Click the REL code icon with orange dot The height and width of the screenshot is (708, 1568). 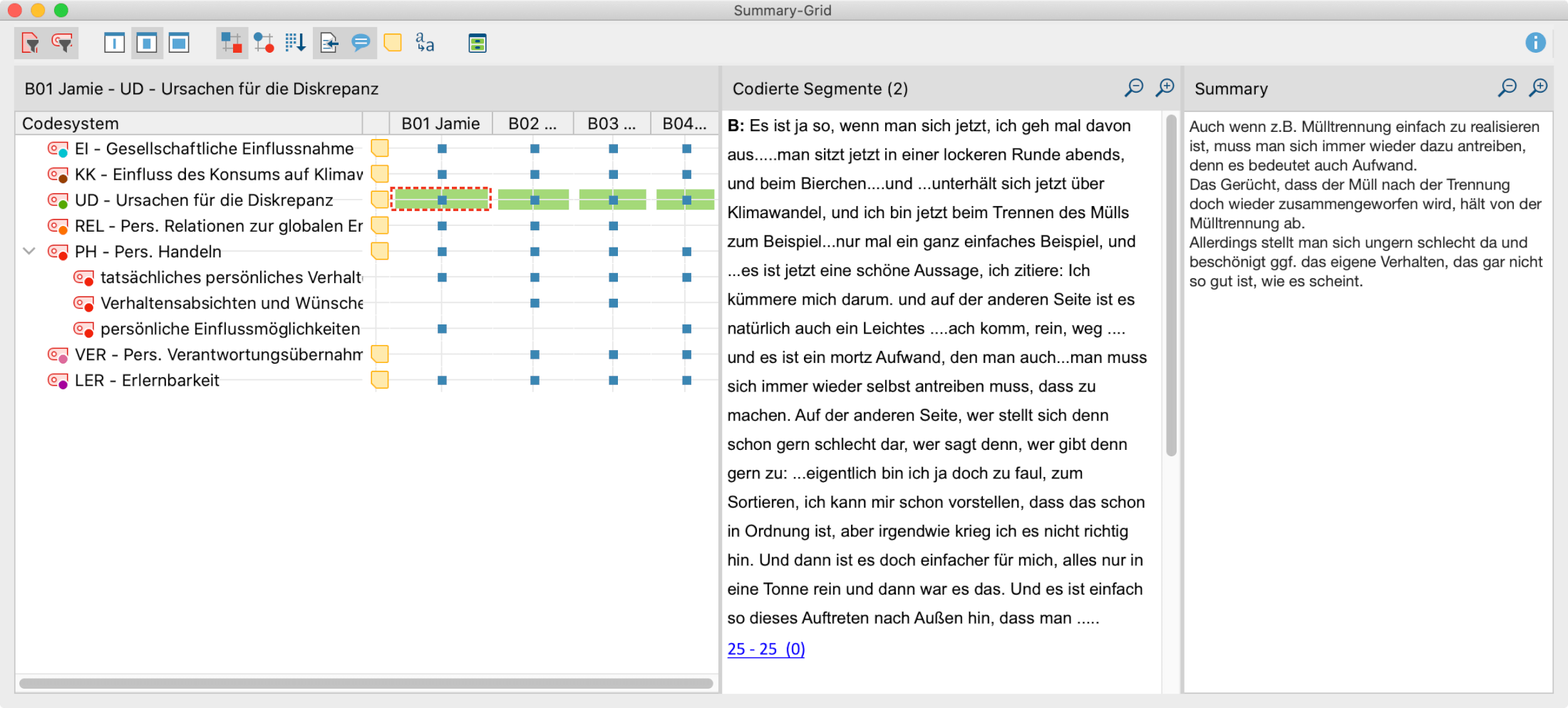point(58,226)
